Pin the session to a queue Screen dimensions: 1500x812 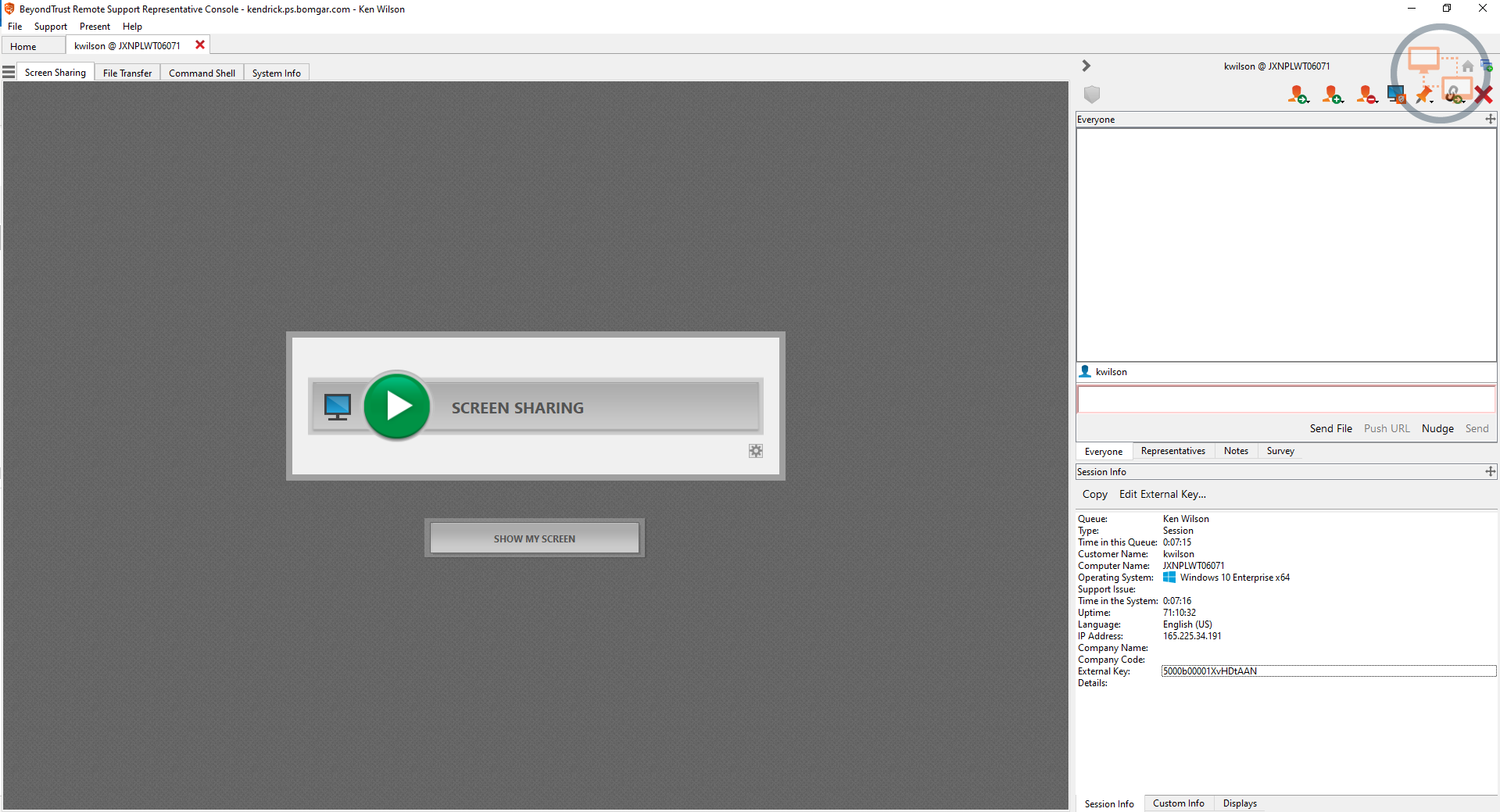1423,94
